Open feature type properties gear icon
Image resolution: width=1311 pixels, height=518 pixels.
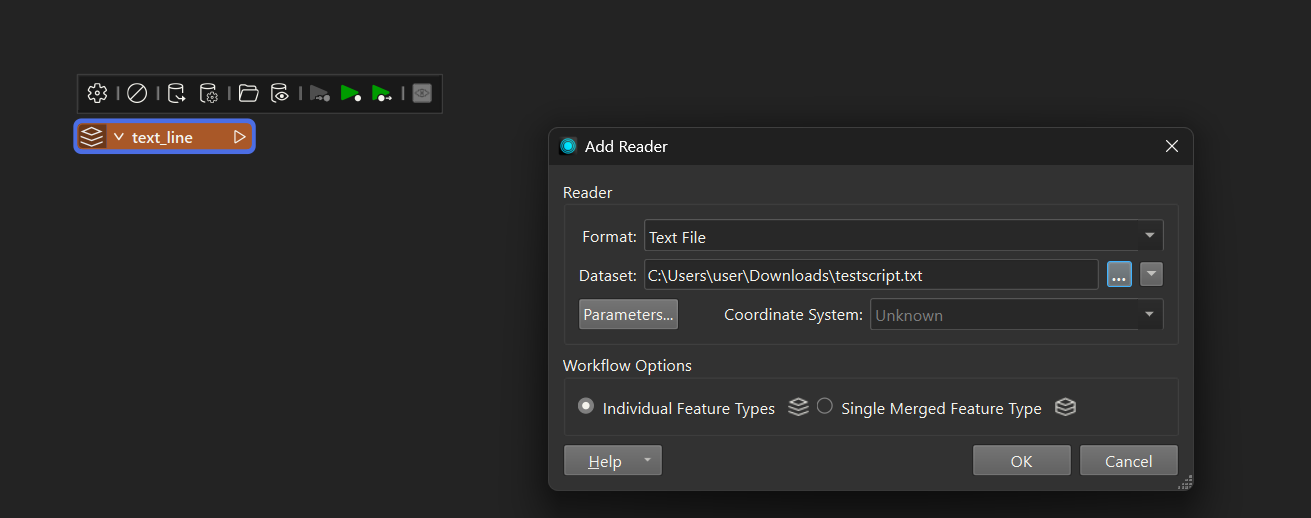click(97, 93)
